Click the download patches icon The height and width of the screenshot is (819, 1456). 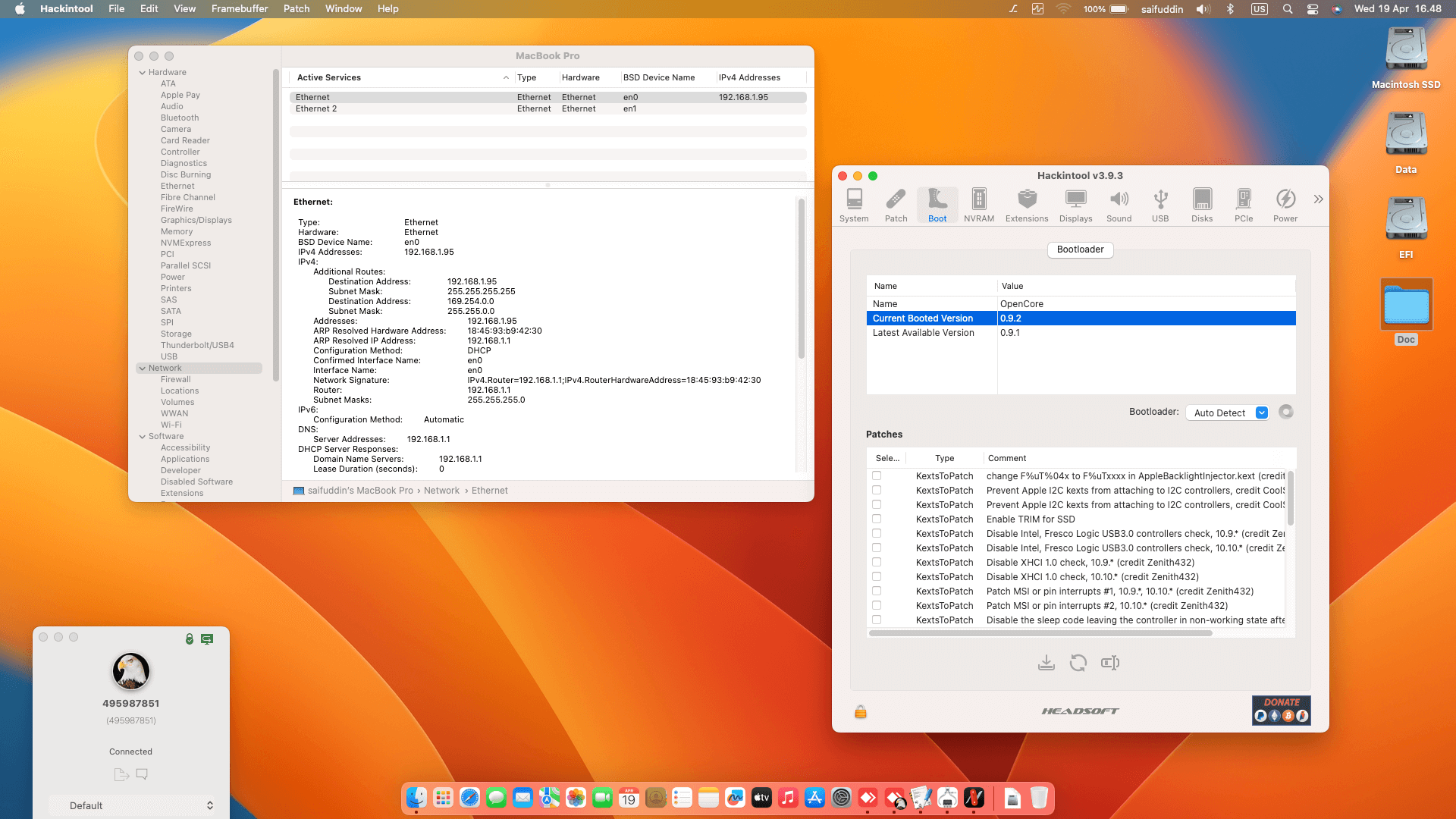coord(1046,663)
